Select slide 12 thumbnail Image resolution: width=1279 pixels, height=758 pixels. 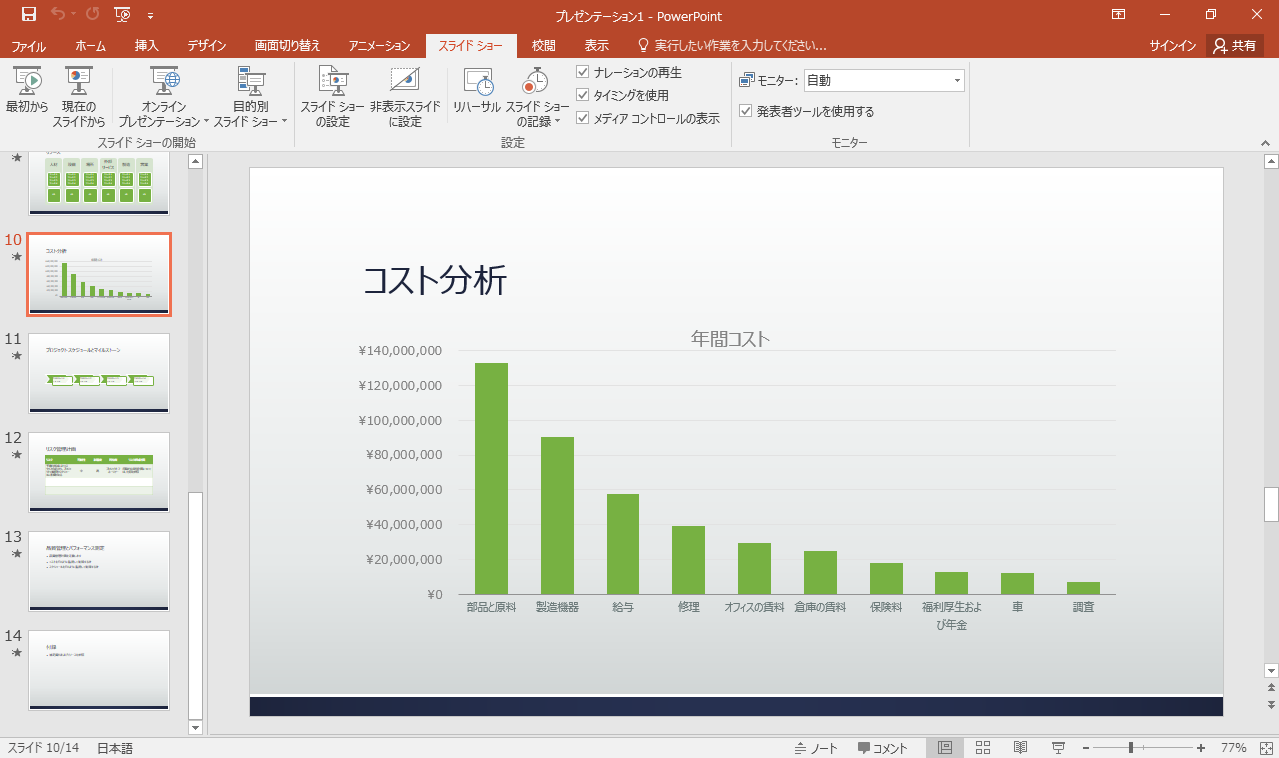pos(99,471)
